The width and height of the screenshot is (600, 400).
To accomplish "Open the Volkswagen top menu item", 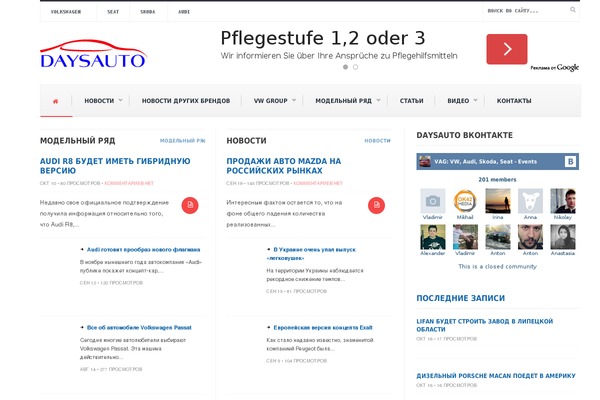I will (x=66, y=12).
